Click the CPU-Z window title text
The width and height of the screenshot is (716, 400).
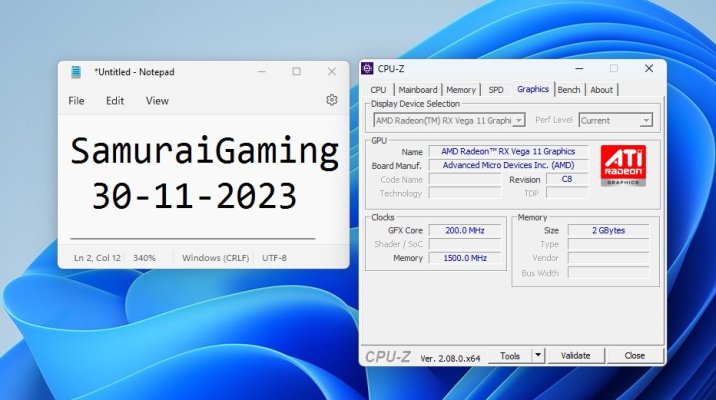click(x=391, y=69)
